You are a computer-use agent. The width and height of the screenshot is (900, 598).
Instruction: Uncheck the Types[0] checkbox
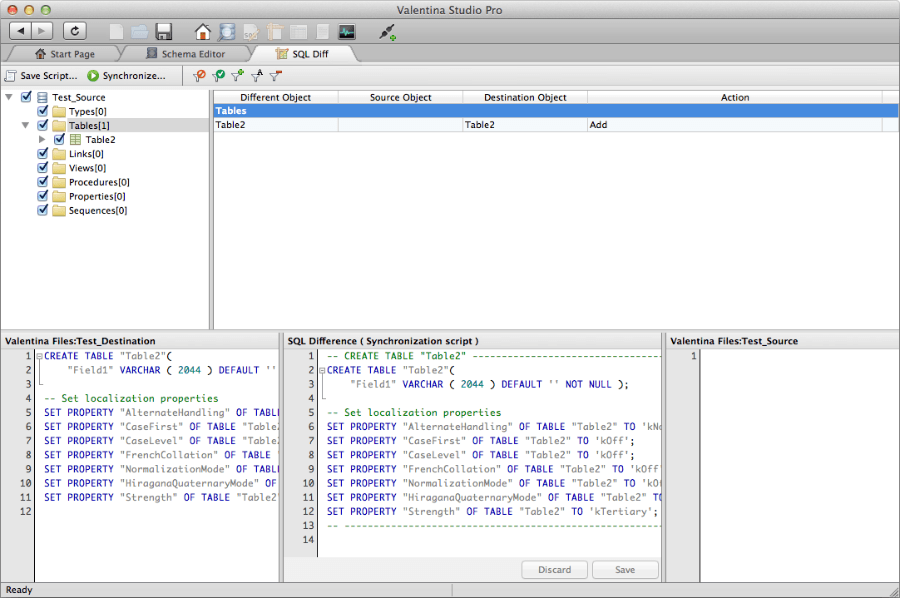[43, 112]
